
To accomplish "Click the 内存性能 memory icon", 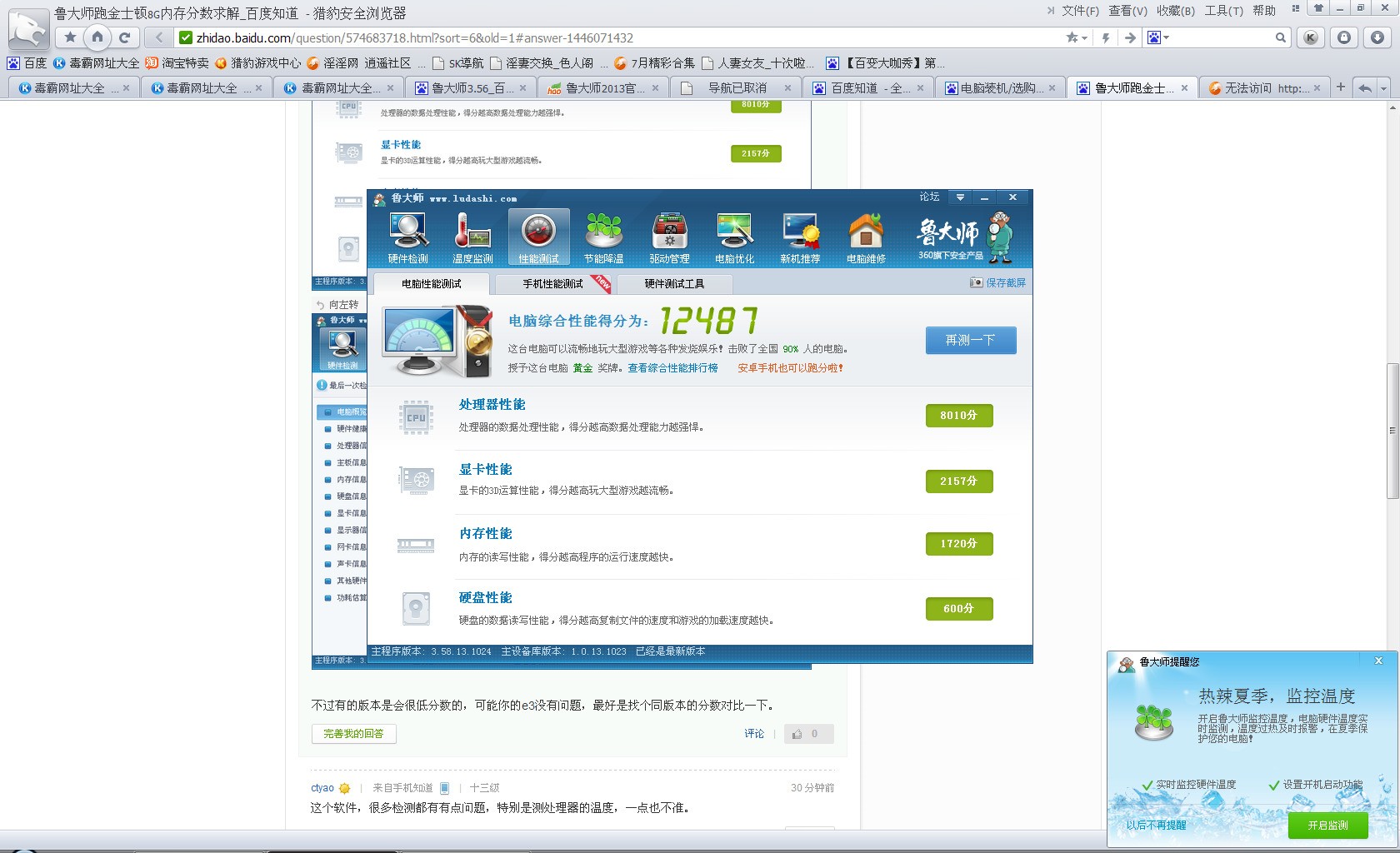I will pyautogui.click(x=416, y=546).
